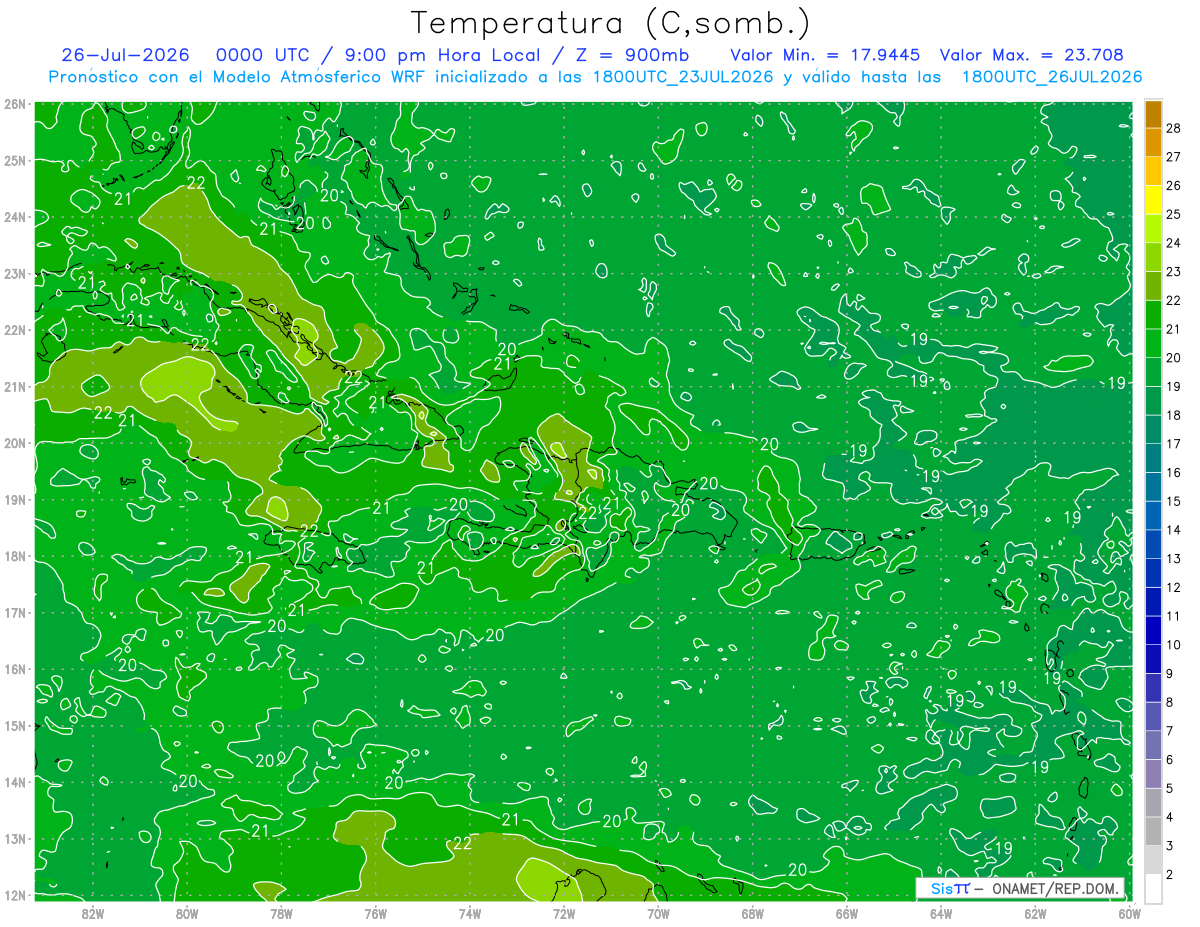1200x927 pixels.
Task: Click the "82W" longitude axis label
Action: point(92,913)
